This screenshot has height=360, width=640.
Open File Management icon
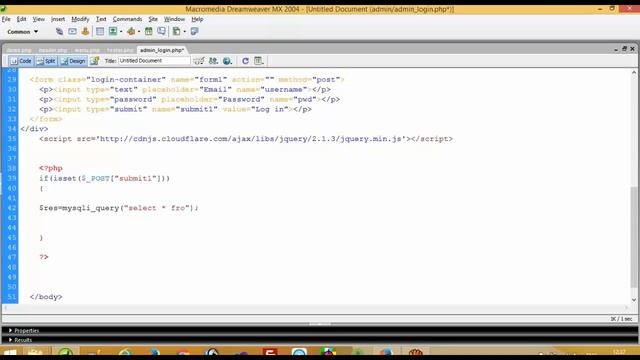213,61
